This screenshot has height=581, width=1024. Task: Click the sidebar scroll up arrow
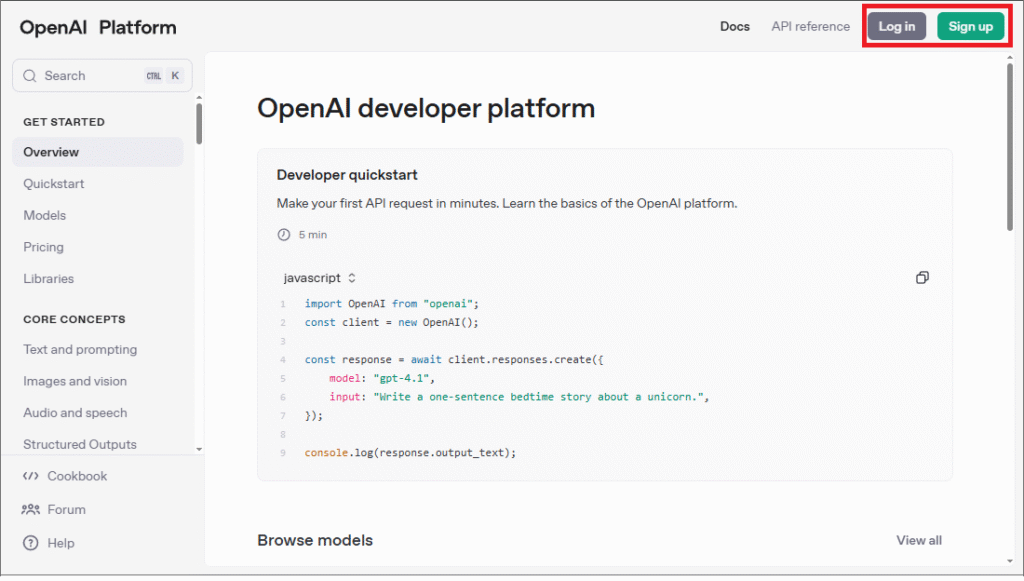(199, 98)
